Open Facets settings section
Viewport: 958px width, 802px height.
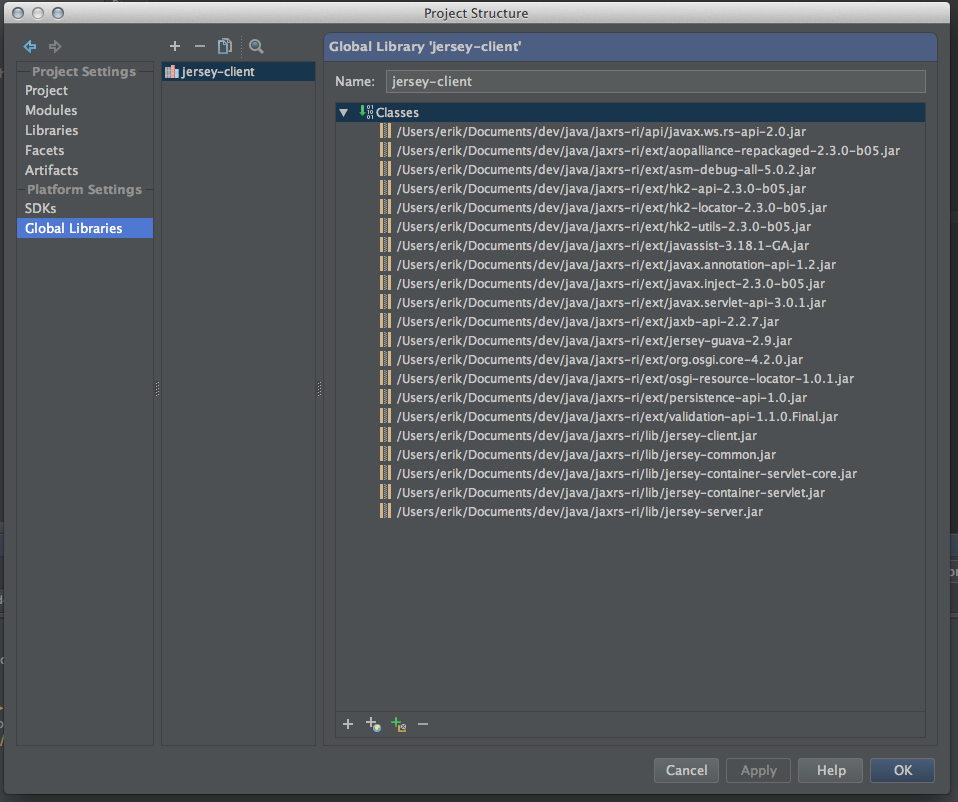point(45,150)
